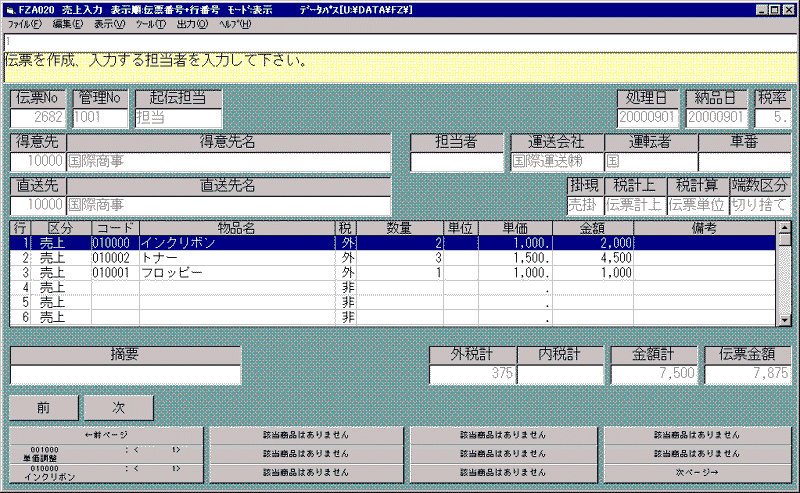800x493 pixels.
Task: Click the empty 車番 field
Action: 744,161
